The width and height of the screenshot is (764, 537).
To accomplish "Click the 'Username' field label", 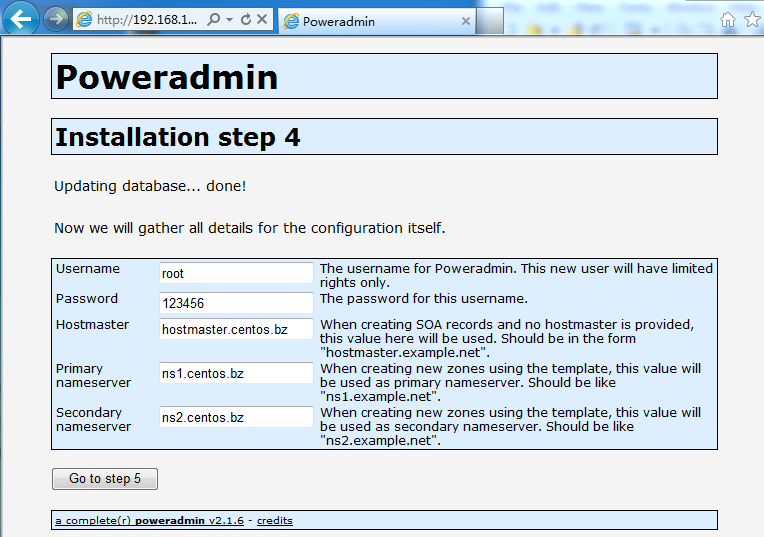I will point(88,268).
